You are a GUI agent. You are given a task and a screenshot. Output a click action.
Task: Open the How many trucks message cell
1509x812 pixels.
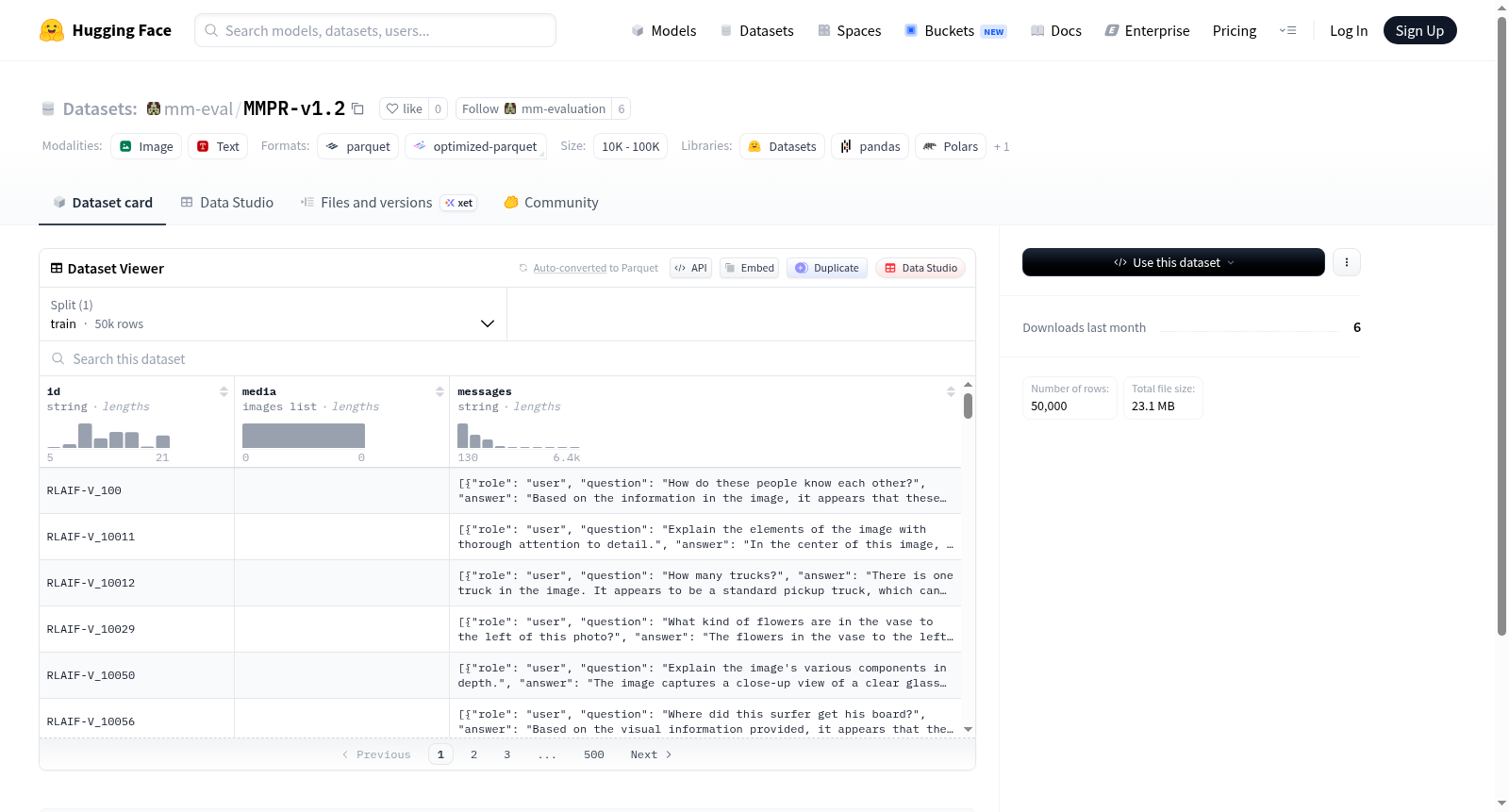(705, 583)
